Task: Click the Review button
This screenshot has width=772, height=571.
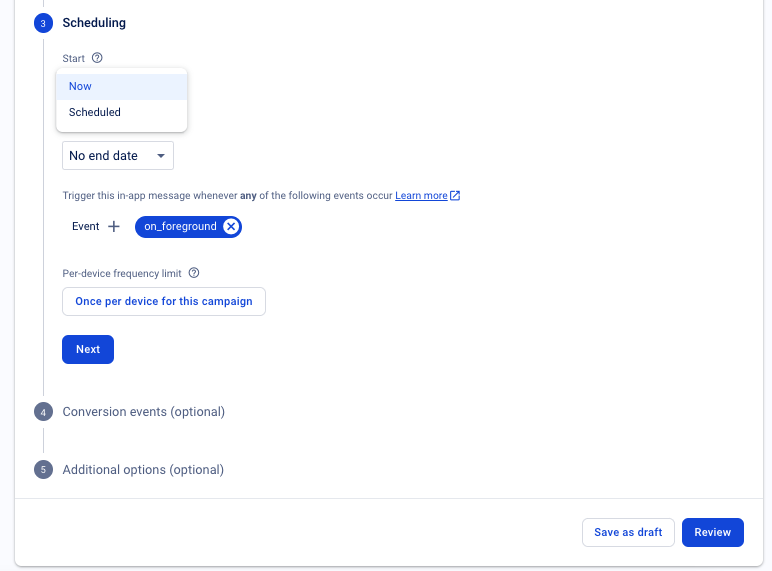Action: tap(712, 532)
